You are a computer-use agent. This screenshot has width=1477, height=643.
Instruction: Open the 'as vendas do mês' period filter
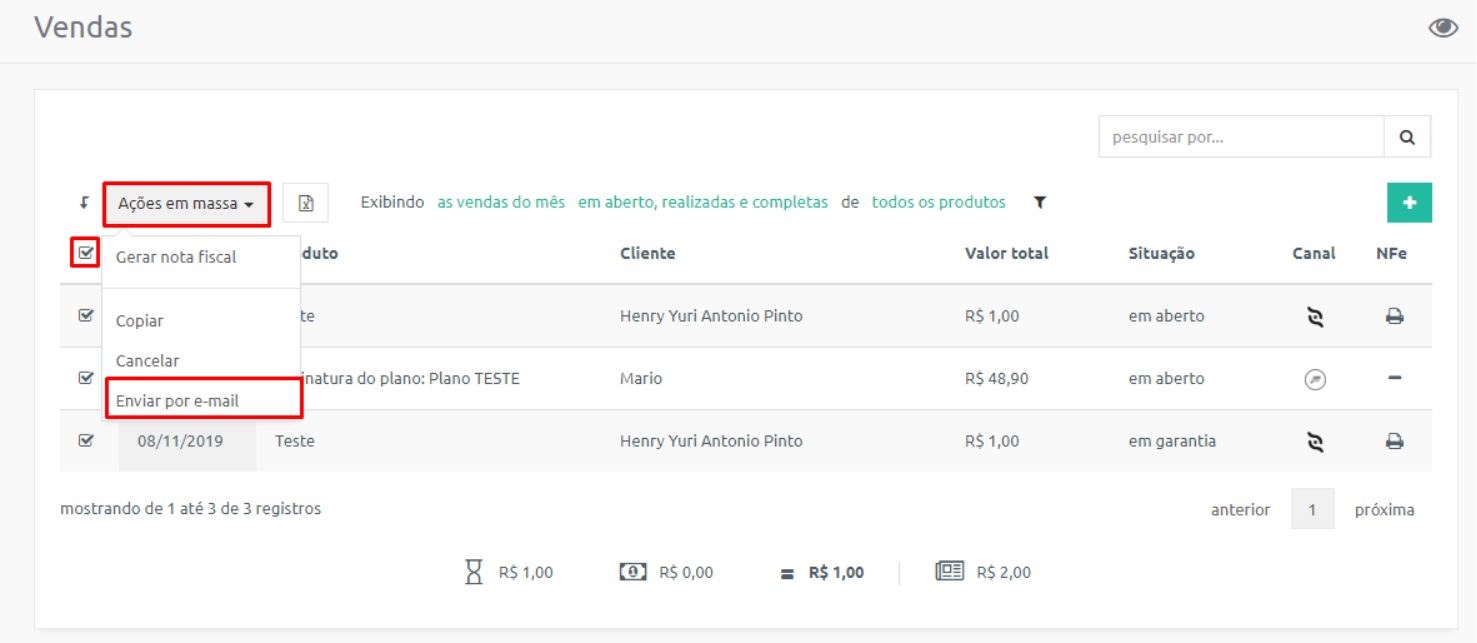tap(501, 202)
